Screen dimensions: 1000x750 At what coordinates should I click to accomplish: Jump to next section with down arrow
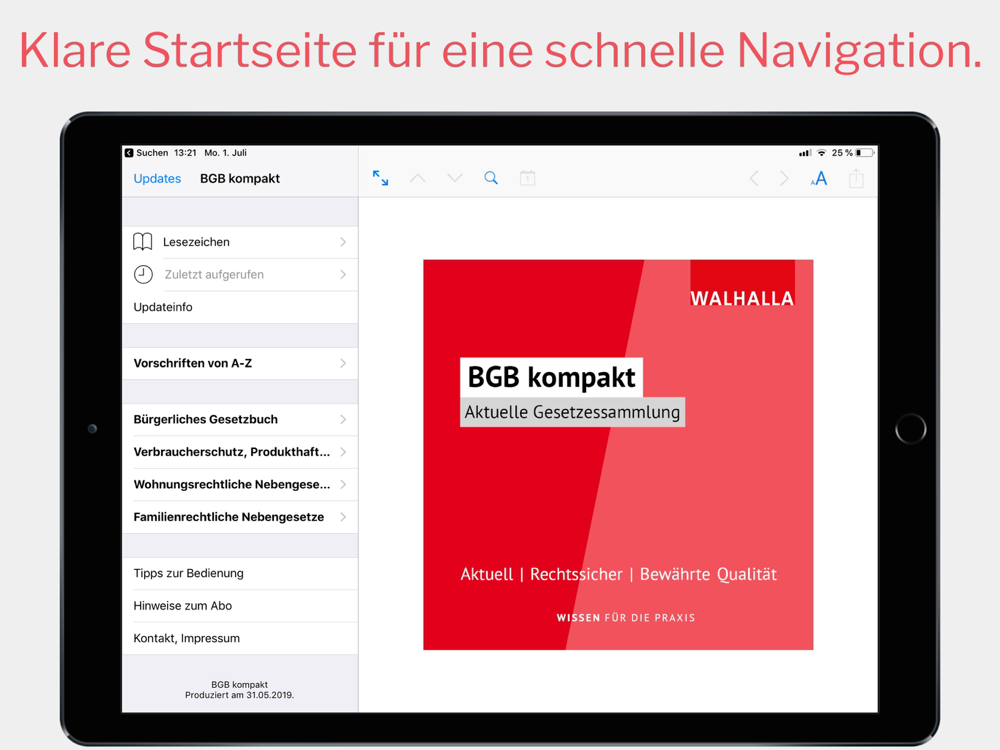(455, 178)
